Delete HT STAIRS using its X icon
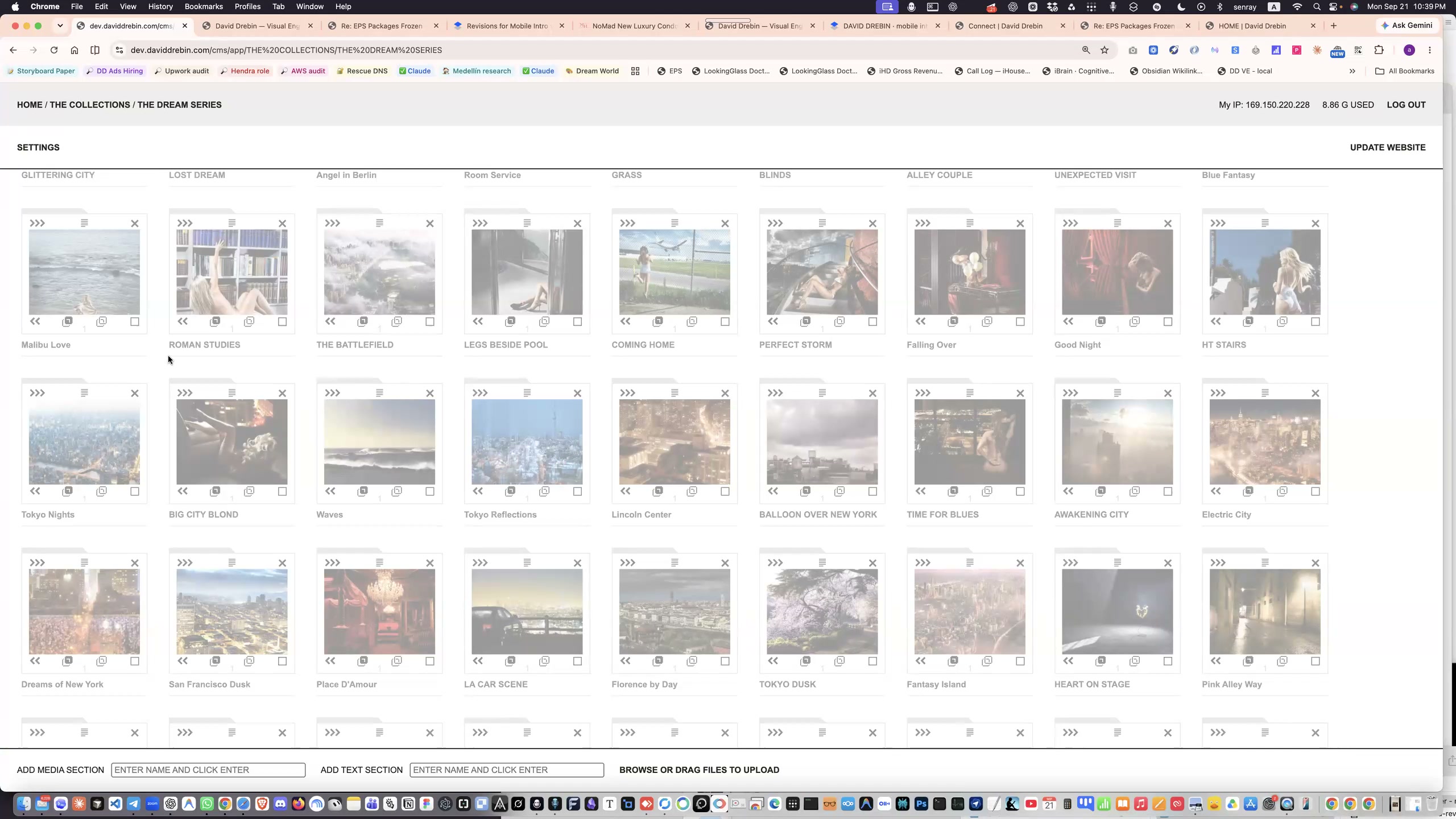This screenshot has height=819, width=1456. coord(1316,224)
